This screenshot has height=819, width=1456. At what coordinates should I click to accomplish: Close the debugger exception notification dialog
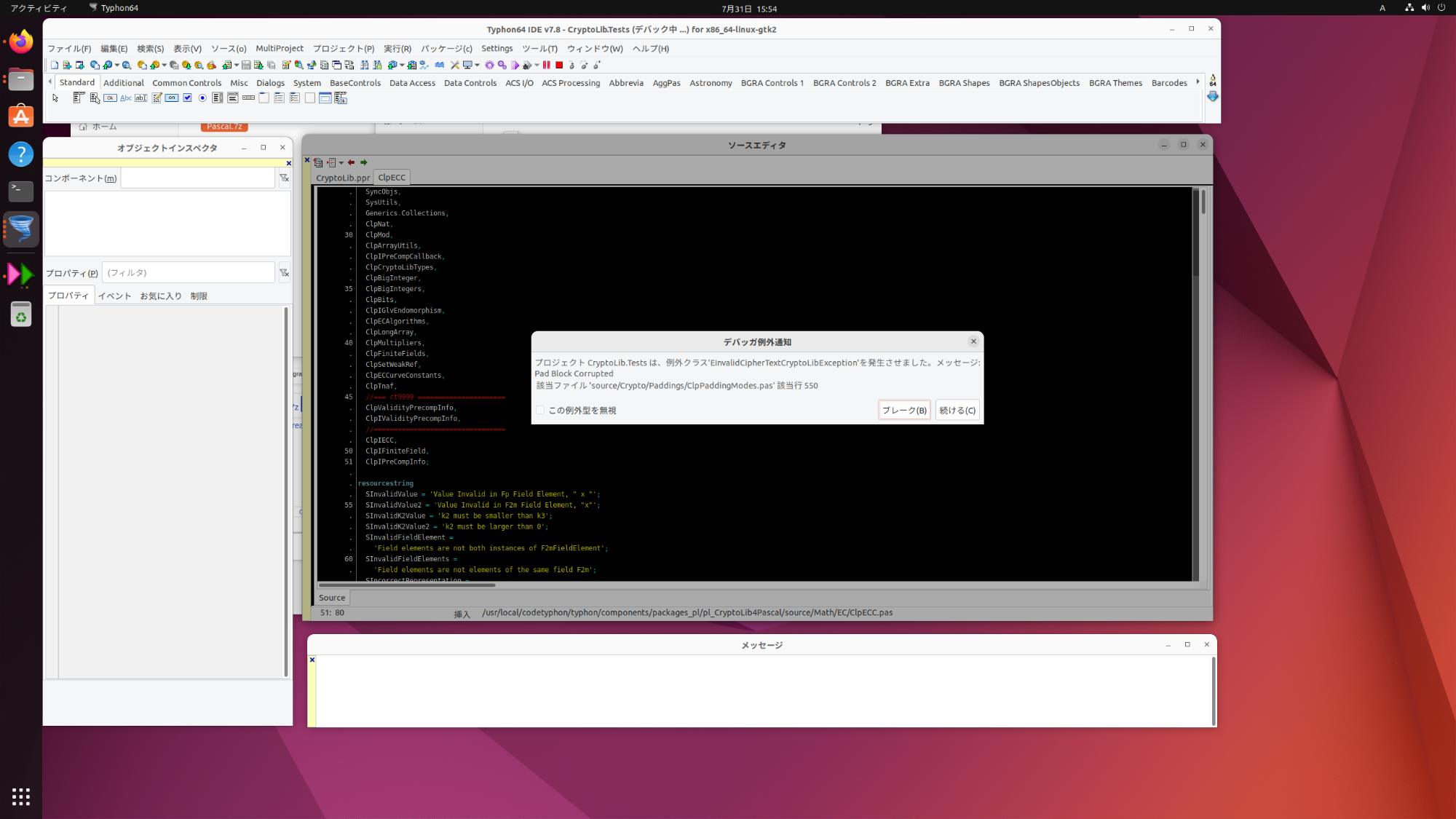973,341
